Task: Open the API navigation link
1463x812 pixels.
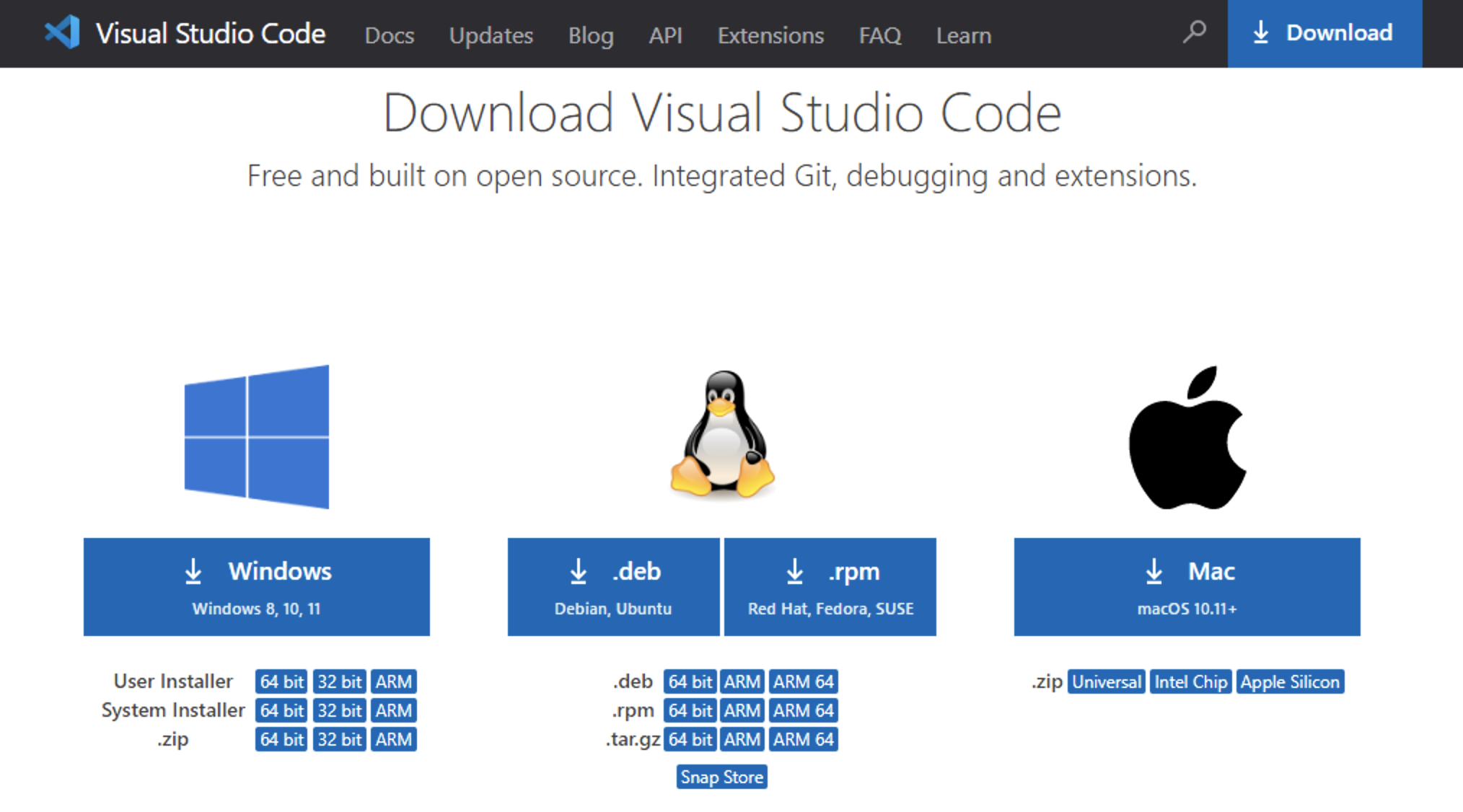Action: coord(665,35)
